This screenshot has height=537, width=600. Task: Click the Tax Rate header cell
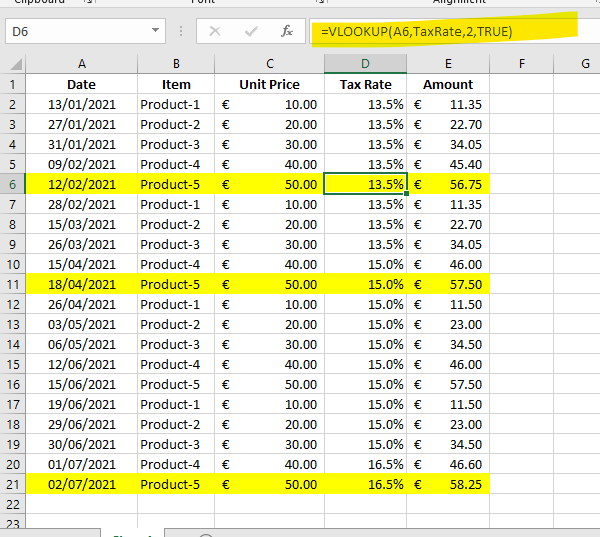(365, 84)
